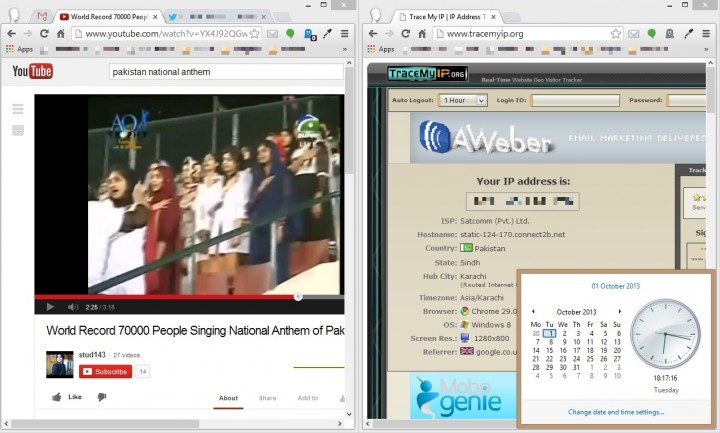The height and width of the screenshot is (433, 720).
Task: Open the Add to tab under the video
Action: pyautogui.click(x=308, y=398)
